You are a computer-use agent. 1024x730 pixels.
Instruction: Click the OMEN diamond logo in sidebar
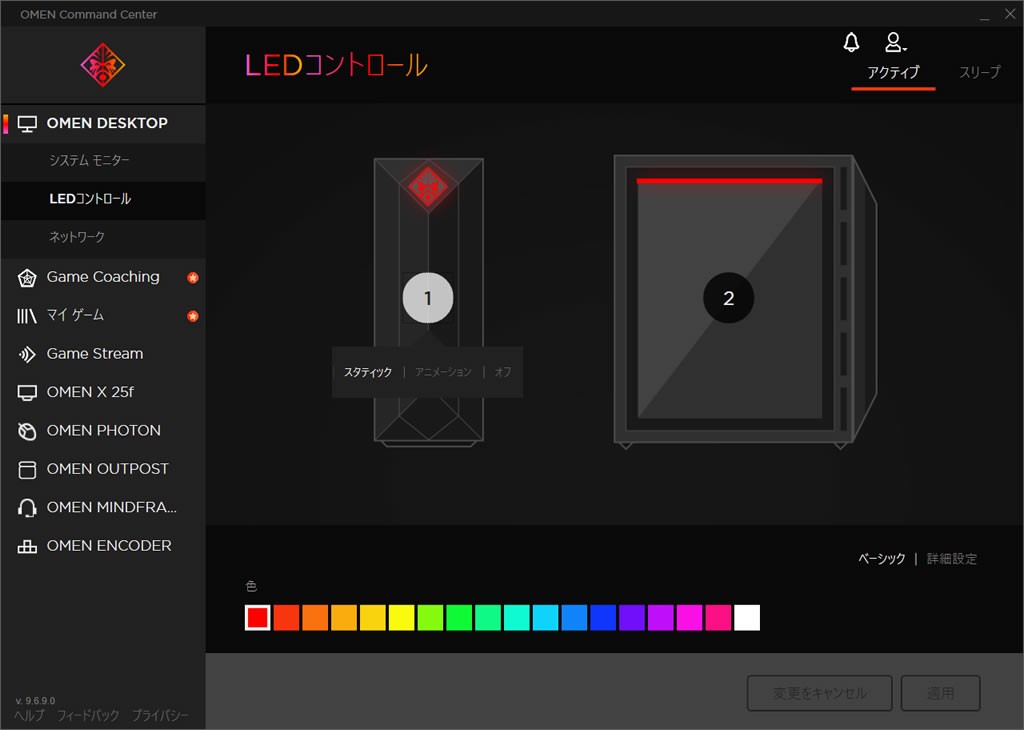[103, 65]
